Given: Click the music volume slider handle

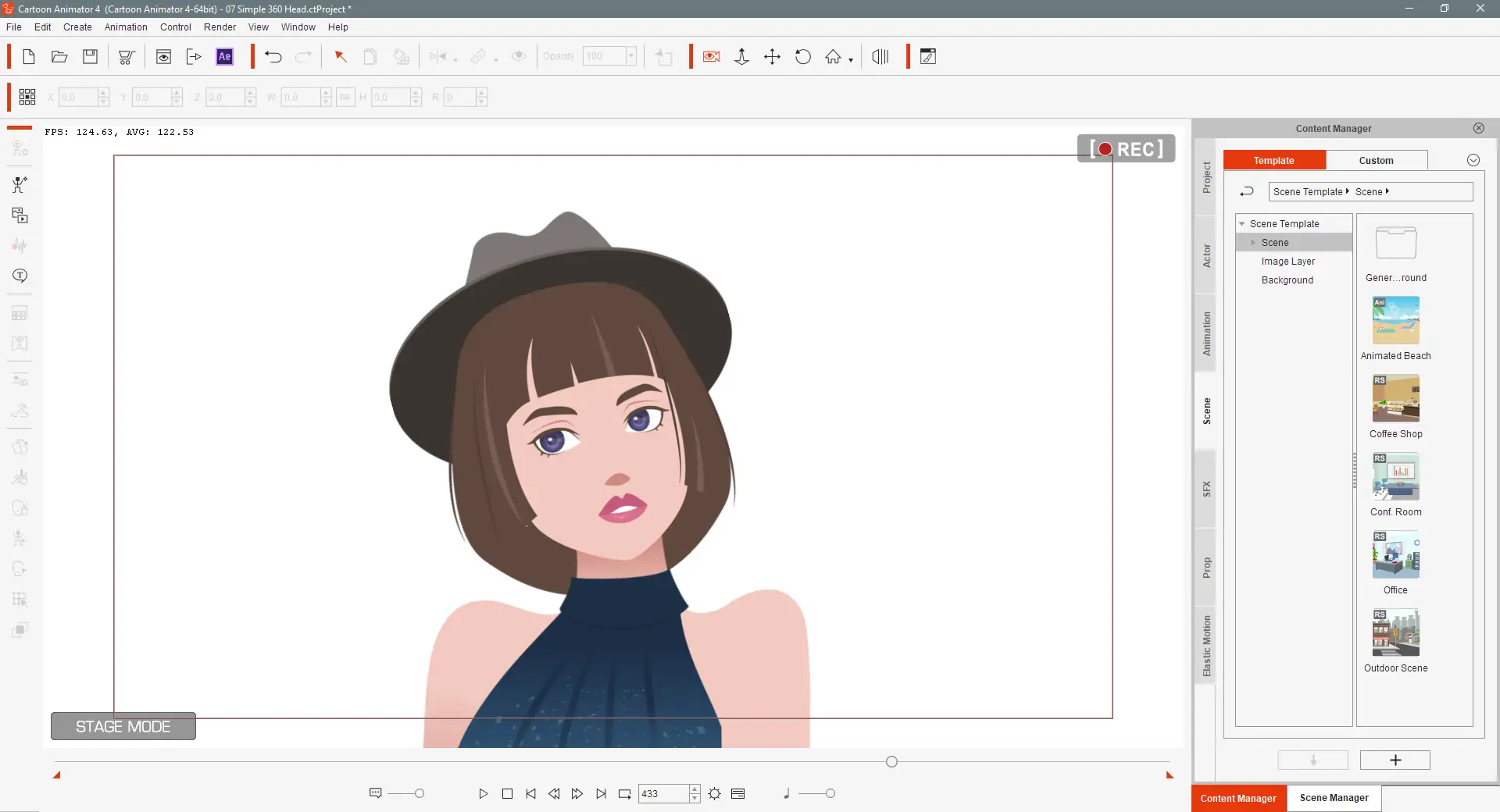Looking at the screenshot, I should [x=830, y=794].
